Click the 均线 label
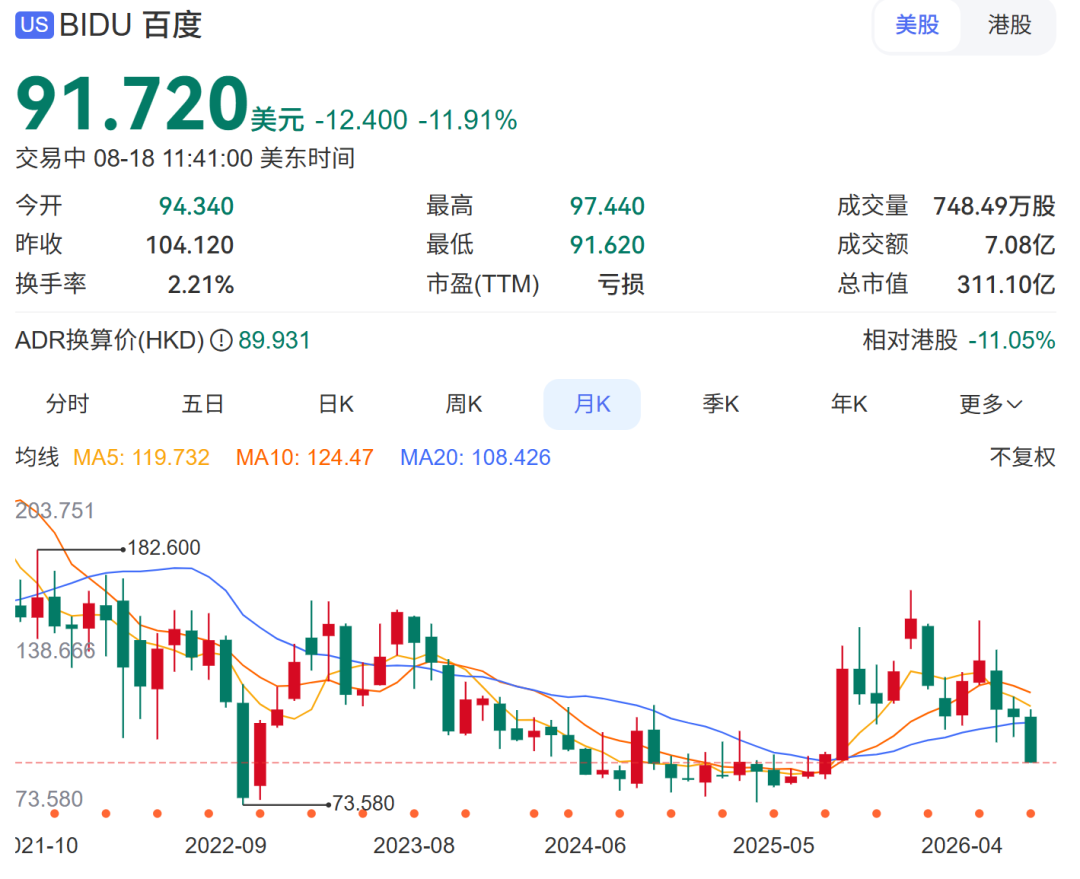The width and height of the screenshot is (1080, 879). pyautogui.click(x=37, y=457)
